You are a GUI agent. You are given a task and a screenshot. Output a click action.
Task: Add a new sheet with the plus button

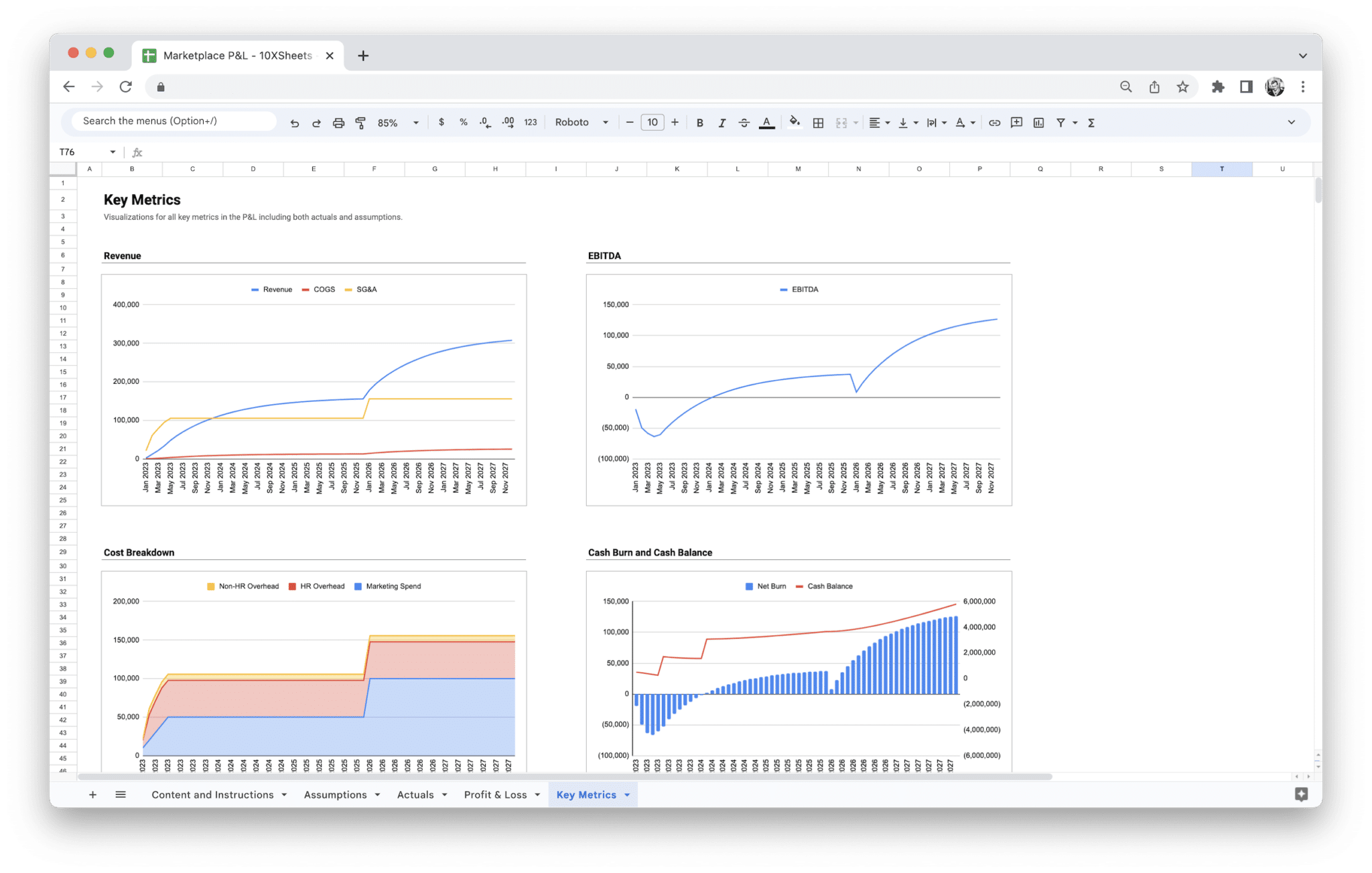click(92, 794)
